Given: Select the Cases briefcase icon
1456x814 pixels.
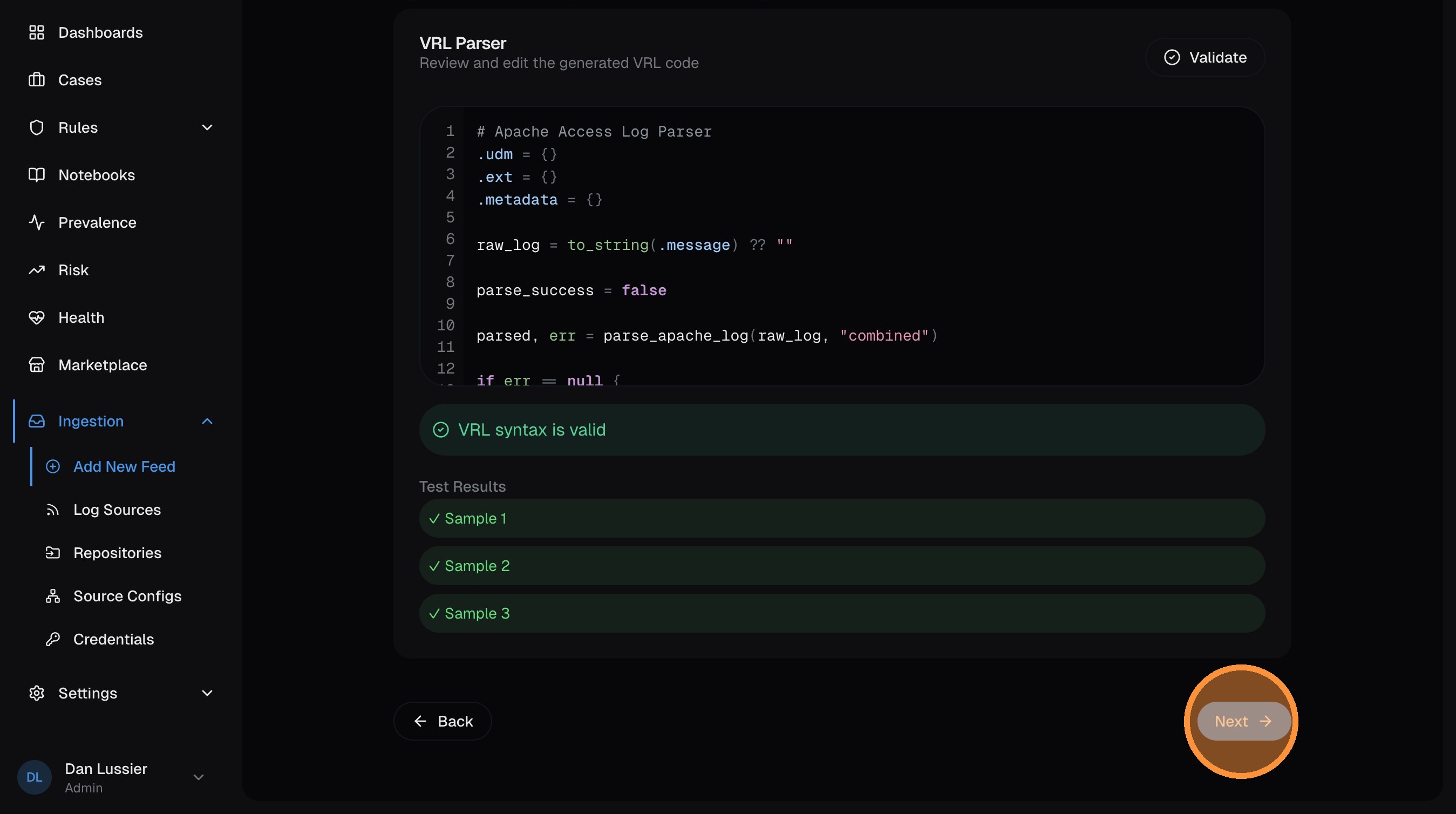Looking at the screenshot, I should click(x=37, y=80).
